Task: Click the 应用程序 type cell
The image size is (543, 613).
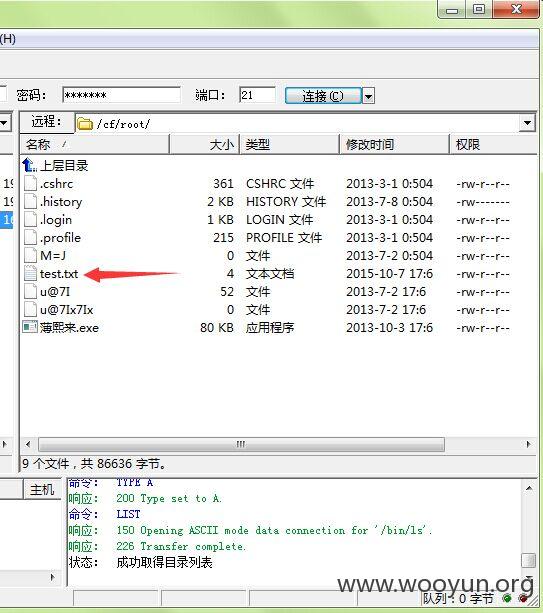Action: point(270,328)
